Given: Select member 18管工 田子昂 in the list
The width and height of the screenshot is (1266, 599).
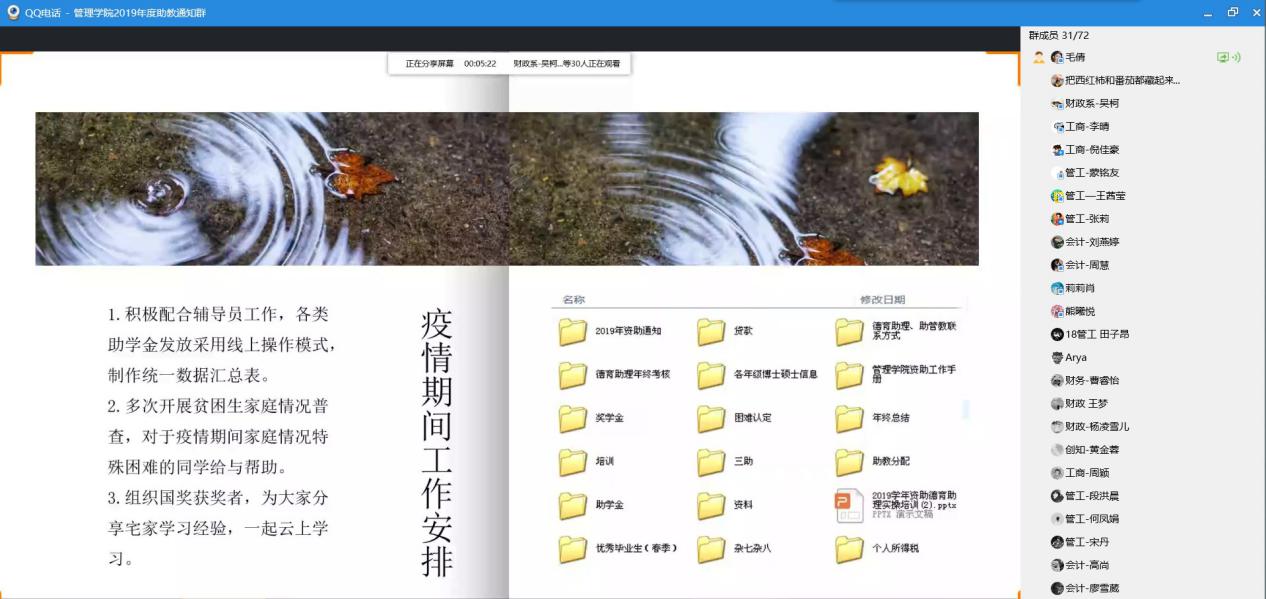Looking at the screenshot, I should pyautogui.click(x=1096, y=334).
